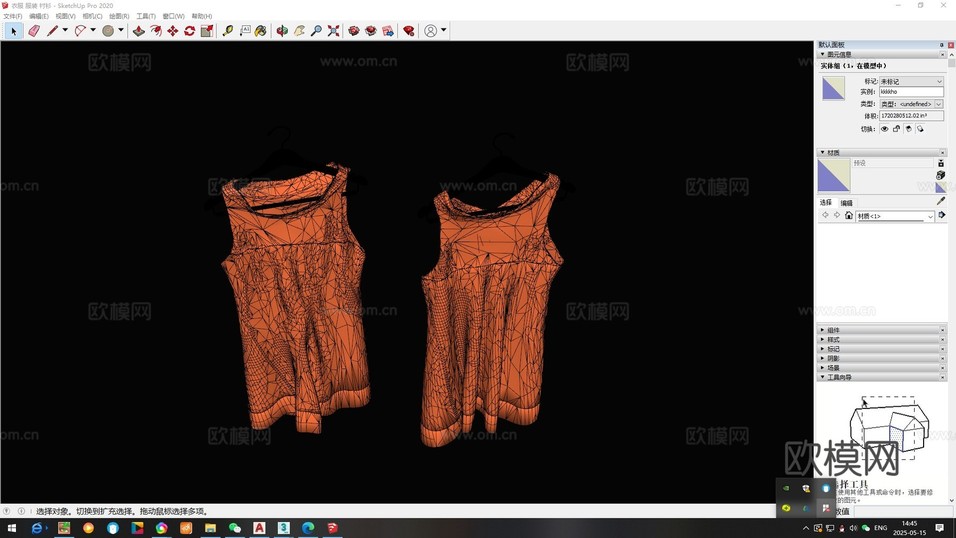
Task: Expand the 阴影 panel
Action: point(822,358)
